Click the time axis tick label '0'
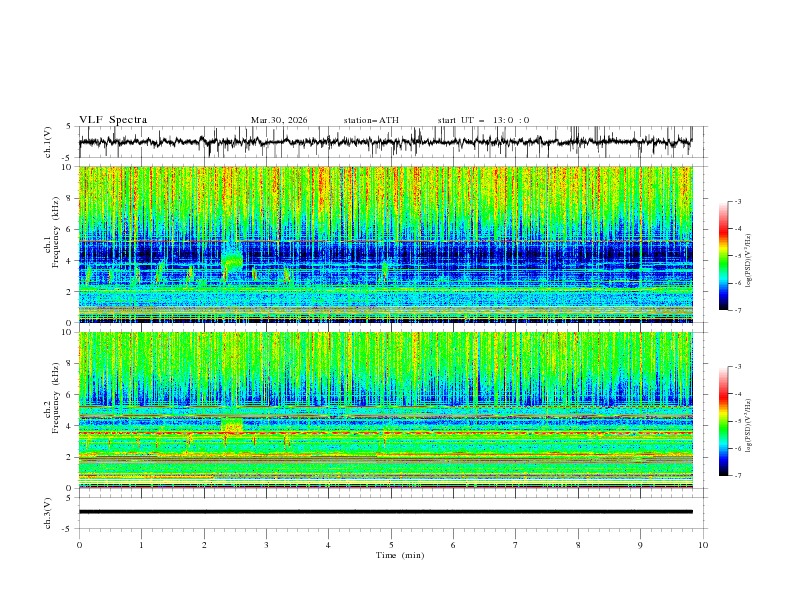Viewport: 792px width, 612px height. (x=79, y=545)
